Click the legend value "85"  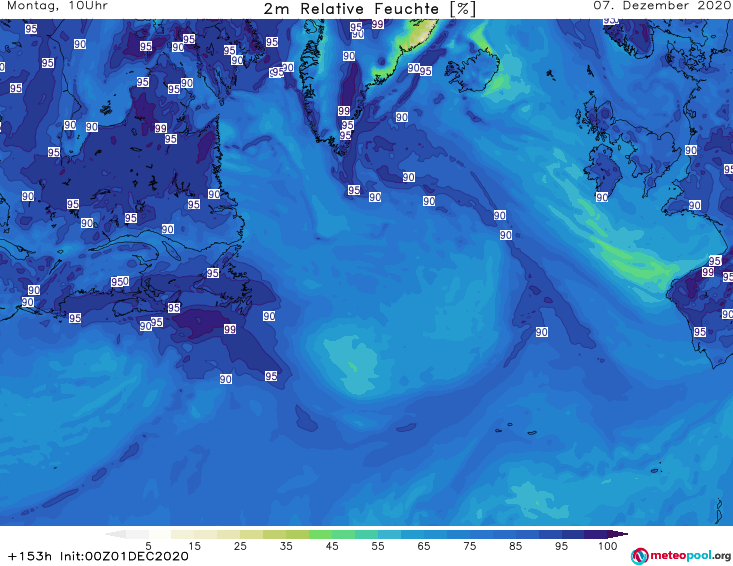515,546
